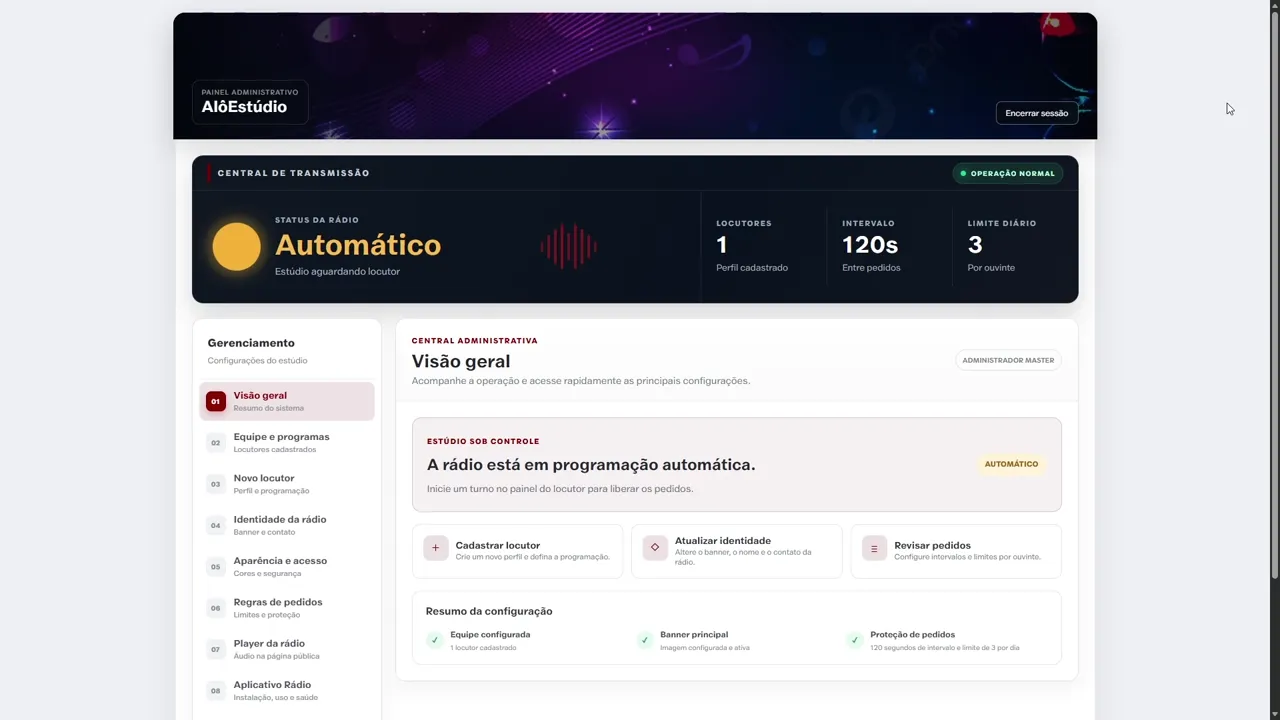Click the checkmark next to Banner principal
This screenshot has height=720, width=1280.
[x=644, y=640]
